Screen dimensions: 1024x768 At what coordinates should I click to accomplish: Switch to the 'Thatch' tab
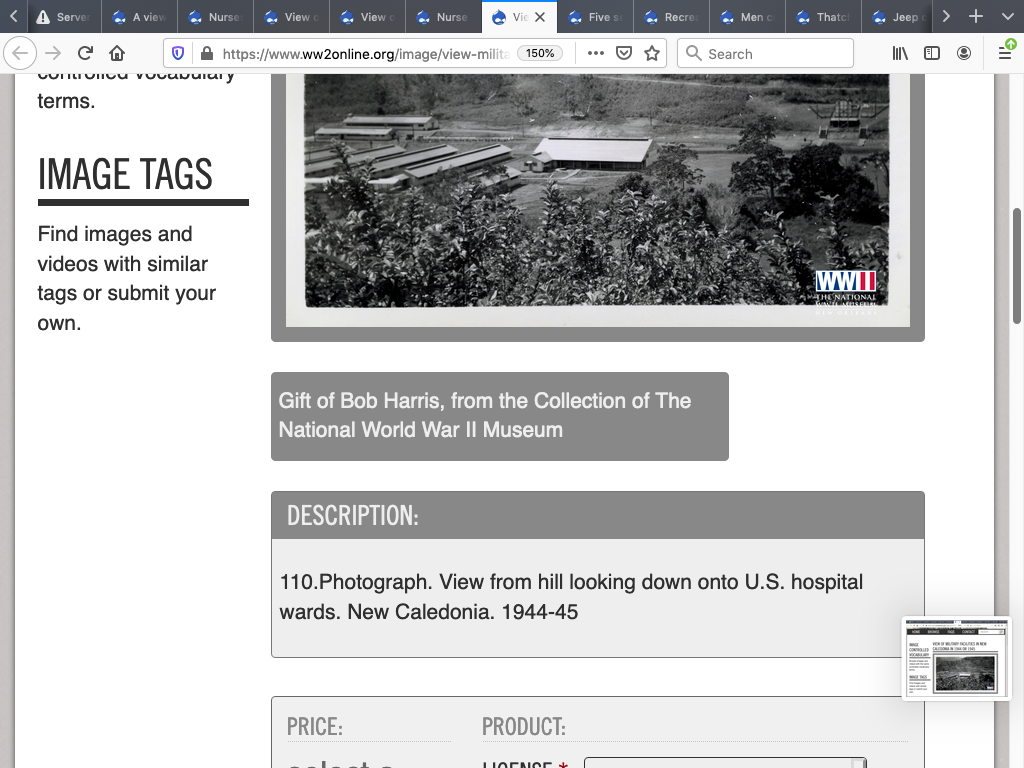click(x=823, y=17)
